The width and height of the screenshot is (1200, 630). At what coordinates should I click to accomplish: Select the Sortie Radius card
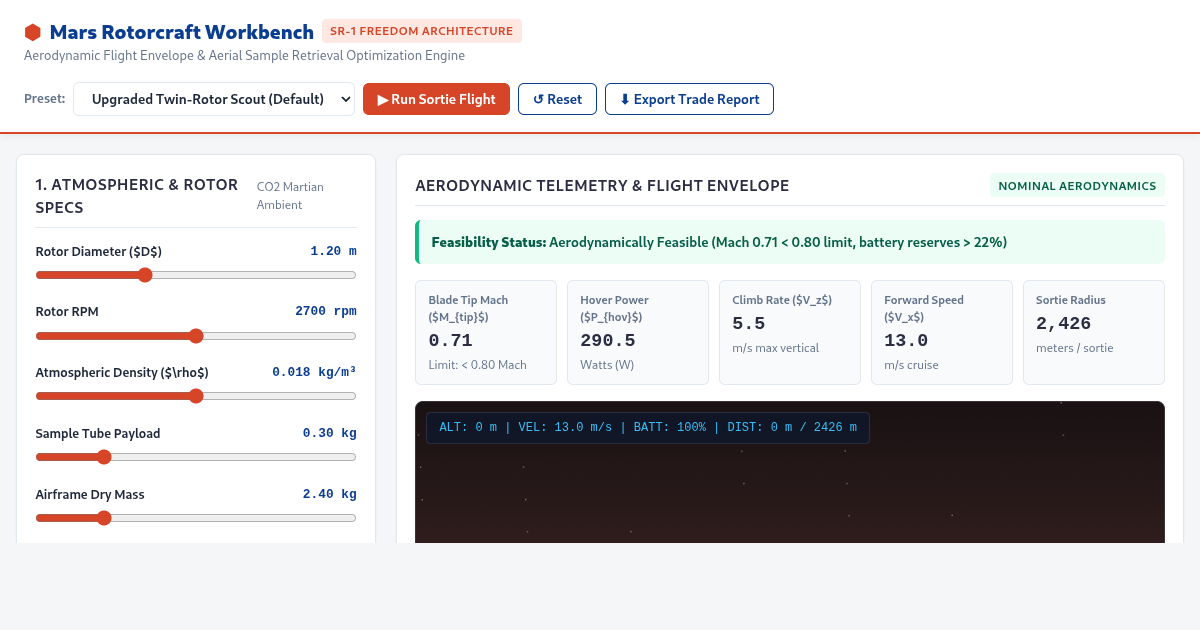(1094, 333)
